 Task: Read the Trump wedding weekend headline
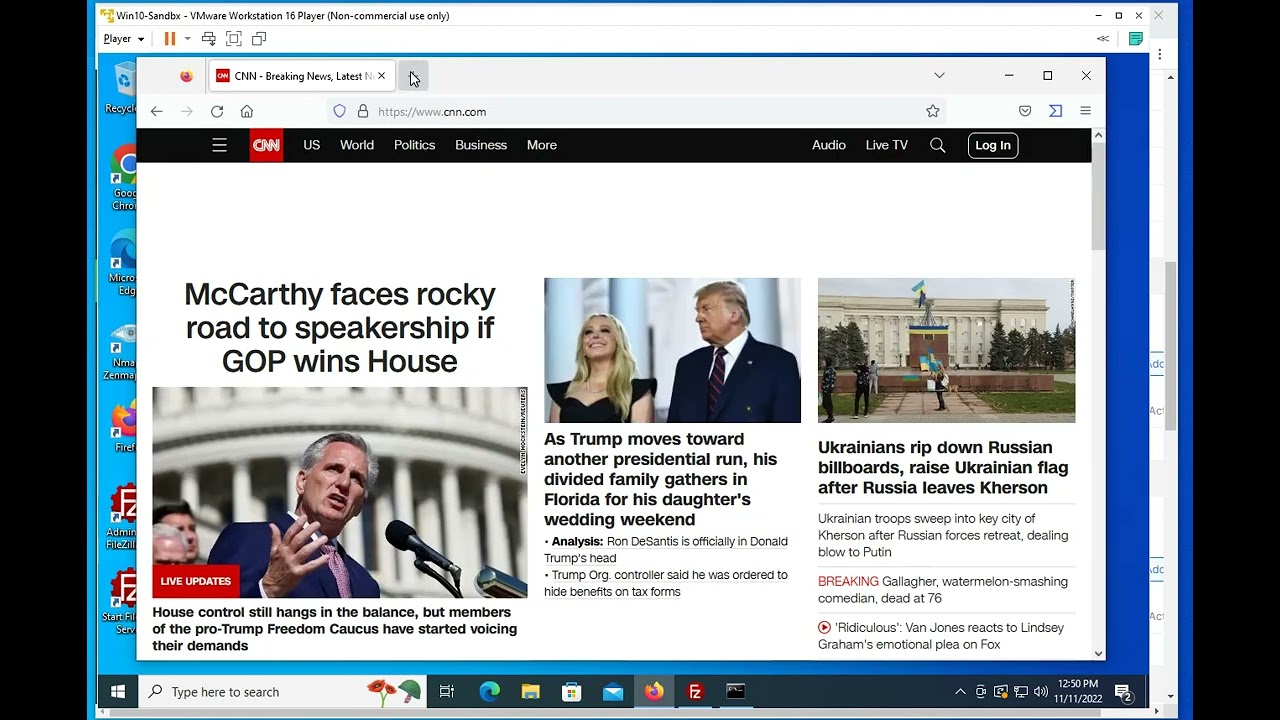click(x=661, y=479)
